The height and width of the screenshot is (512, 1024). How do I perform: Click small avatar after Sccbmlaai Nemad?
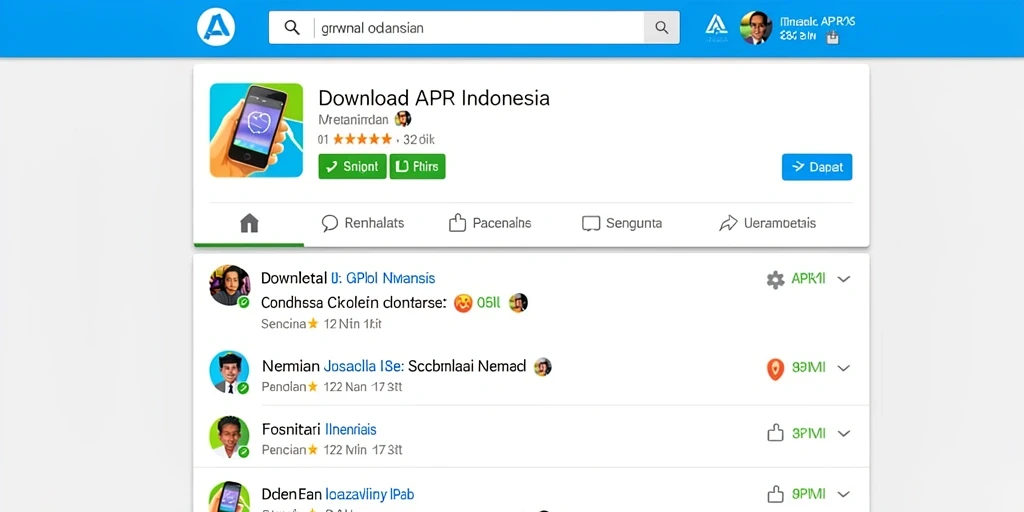(543, 366)
